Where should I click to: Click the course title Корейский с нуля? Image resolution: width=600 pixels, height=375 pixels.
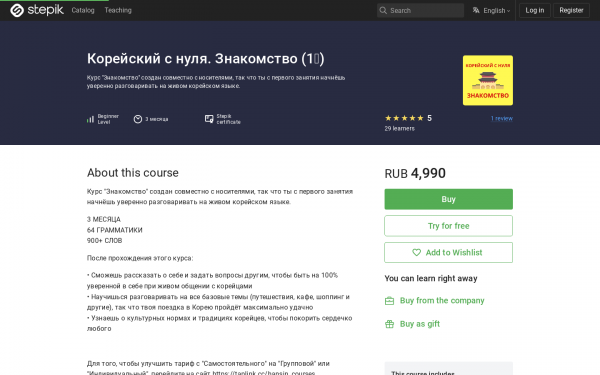(205, 59)
